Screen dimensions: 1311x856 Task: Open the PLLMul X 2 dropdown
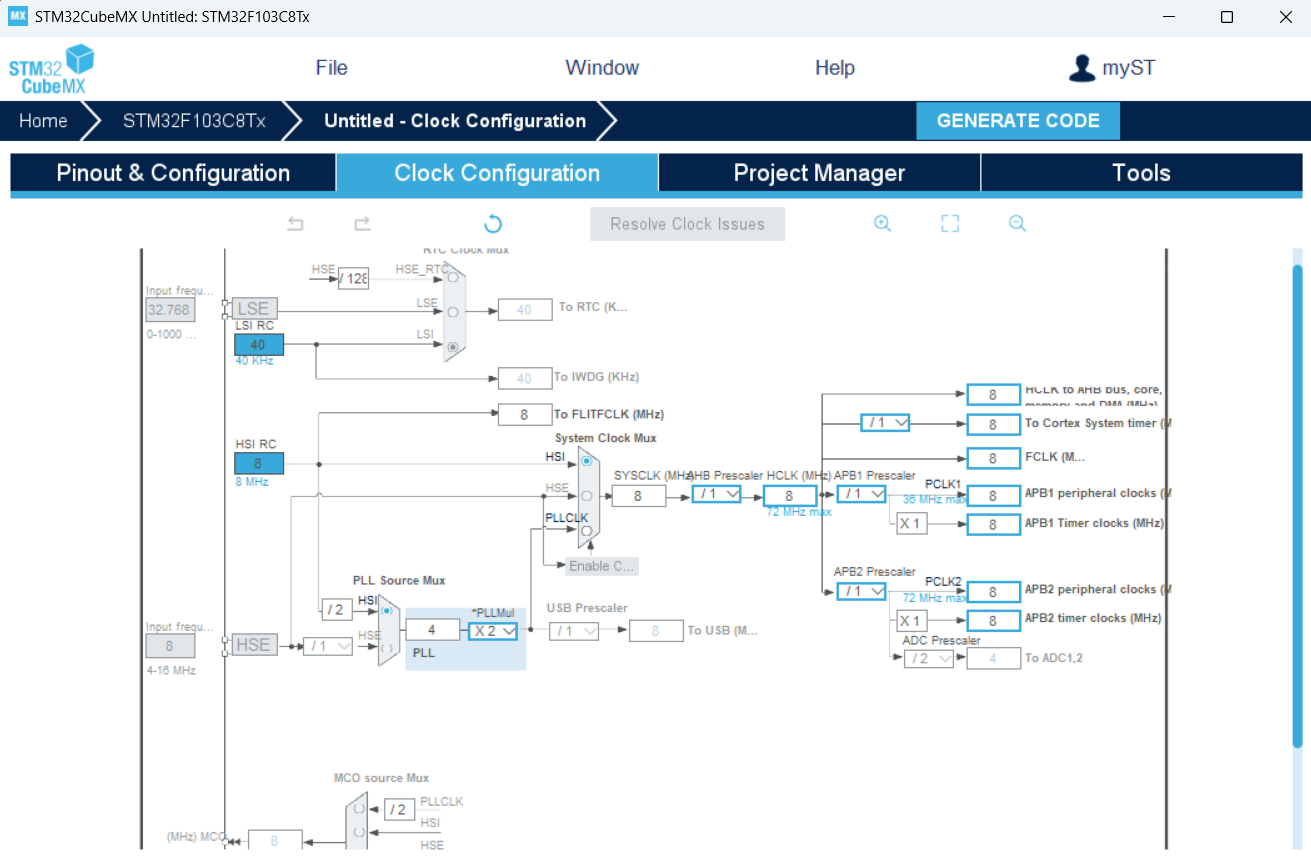(x=494, y=631)
